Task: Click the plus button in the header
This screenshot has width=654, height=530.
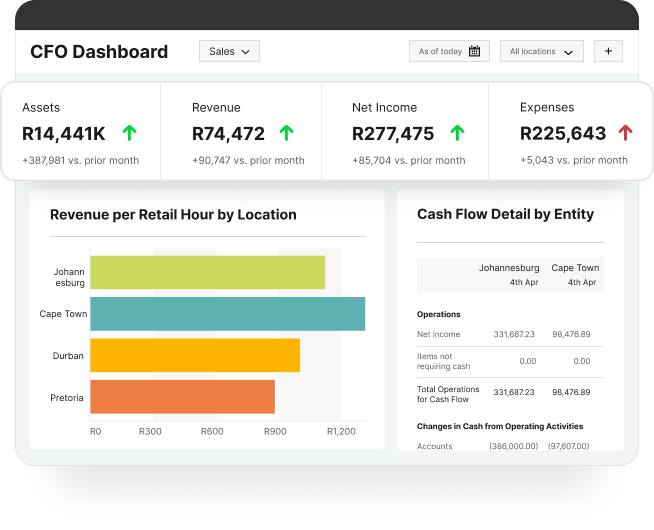Action: coord(608,51)
